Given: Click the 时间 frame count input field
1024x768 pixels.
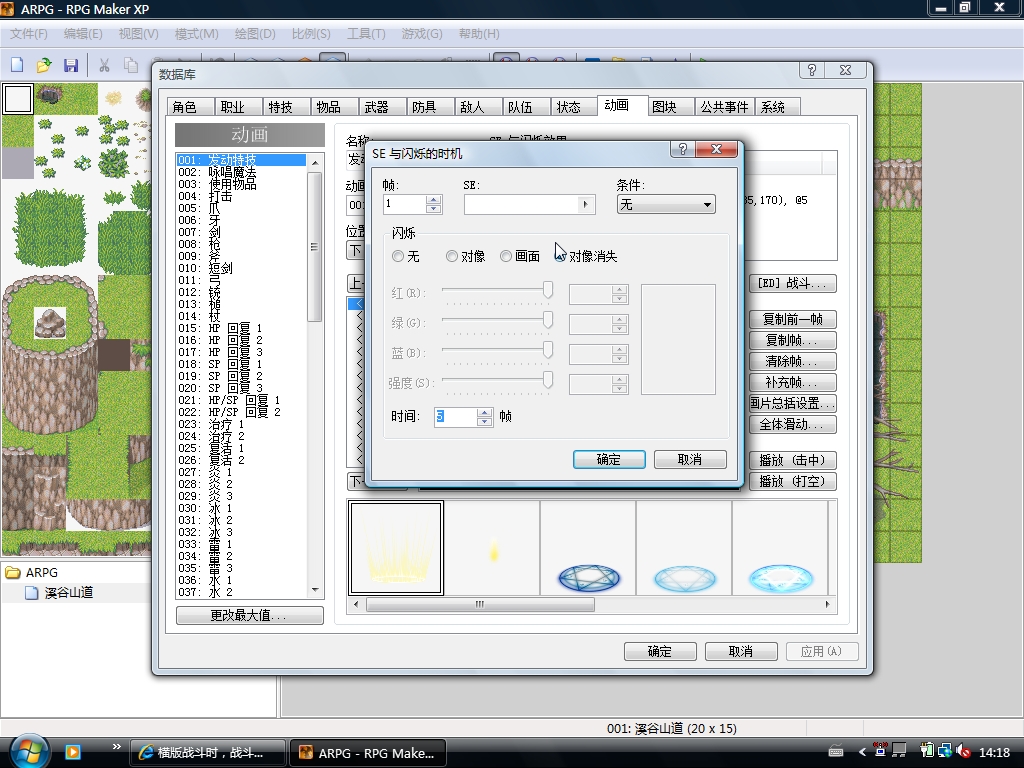Looking at the screenshot, I should (x=456, y=417).
